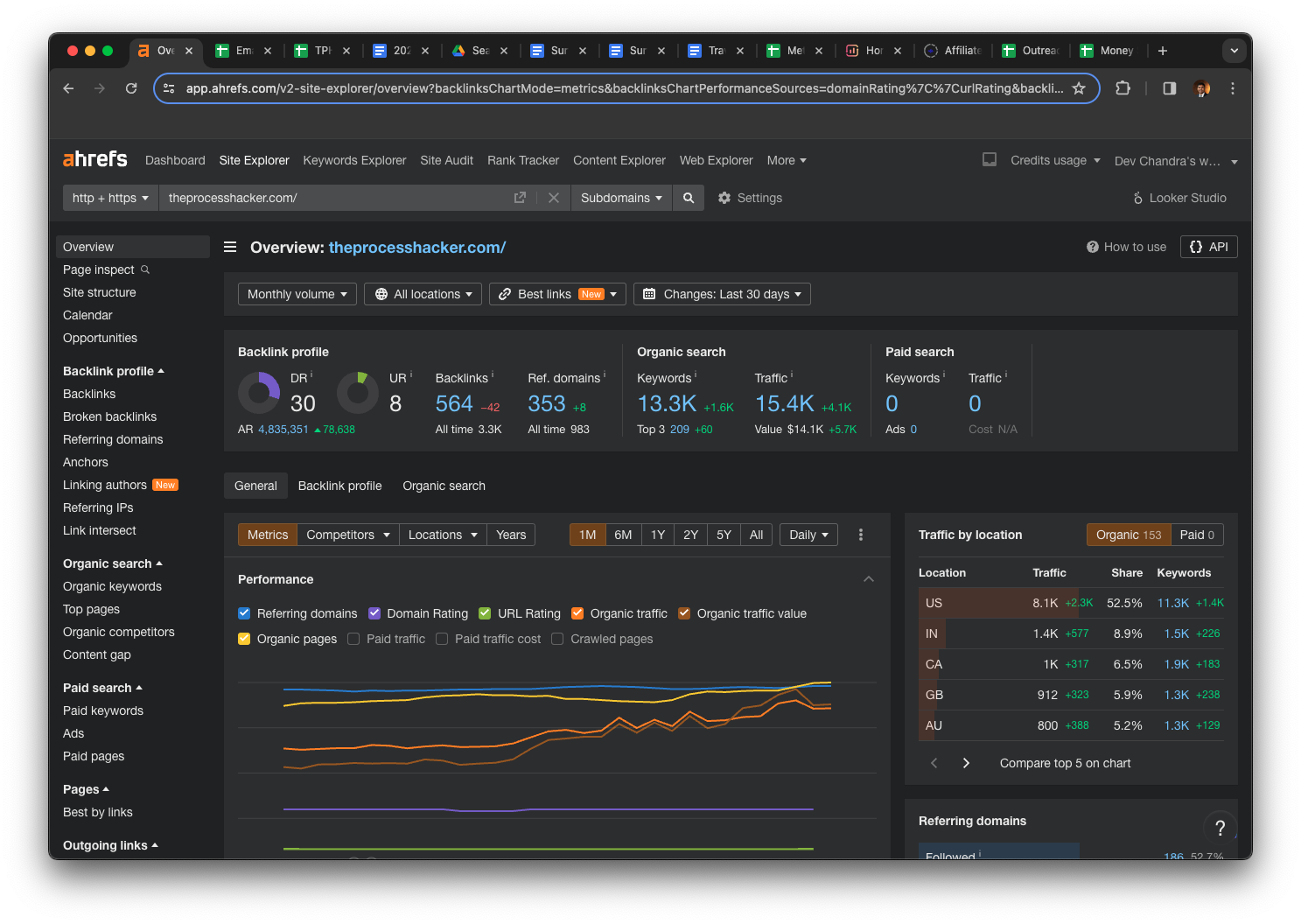This screenshot has width=1301, height=924.
Task: Go to previous page of Traffic by location
Action: pos(934,763)
